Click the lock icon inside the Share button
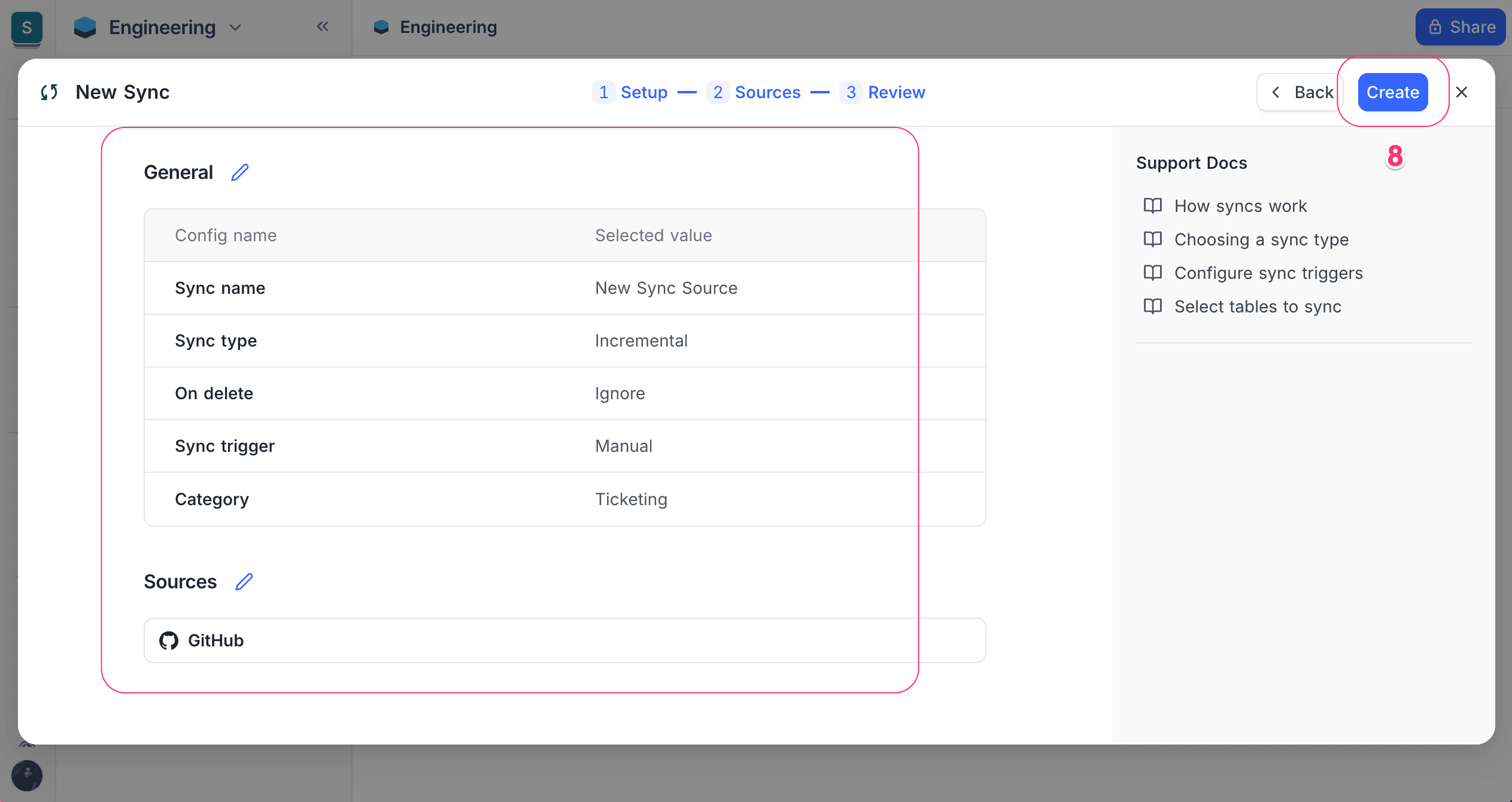1512x802 pixels. tap(1435, 27)
